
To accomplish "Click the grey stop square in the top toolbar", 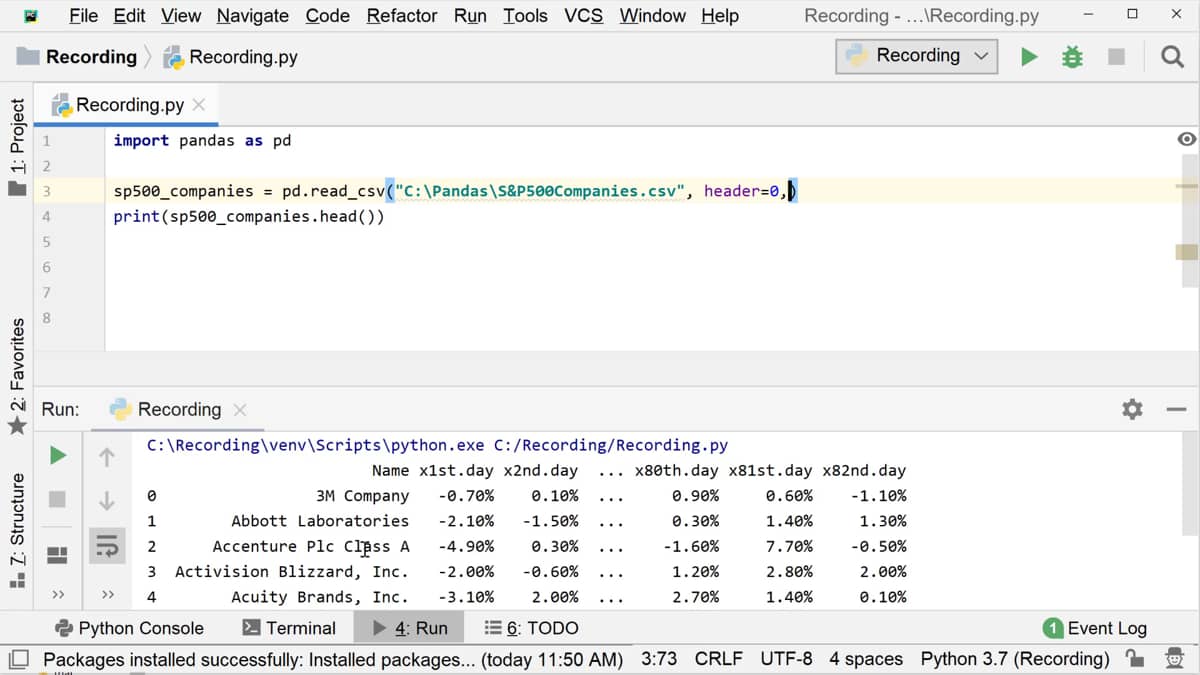I will coord(1118,57).
